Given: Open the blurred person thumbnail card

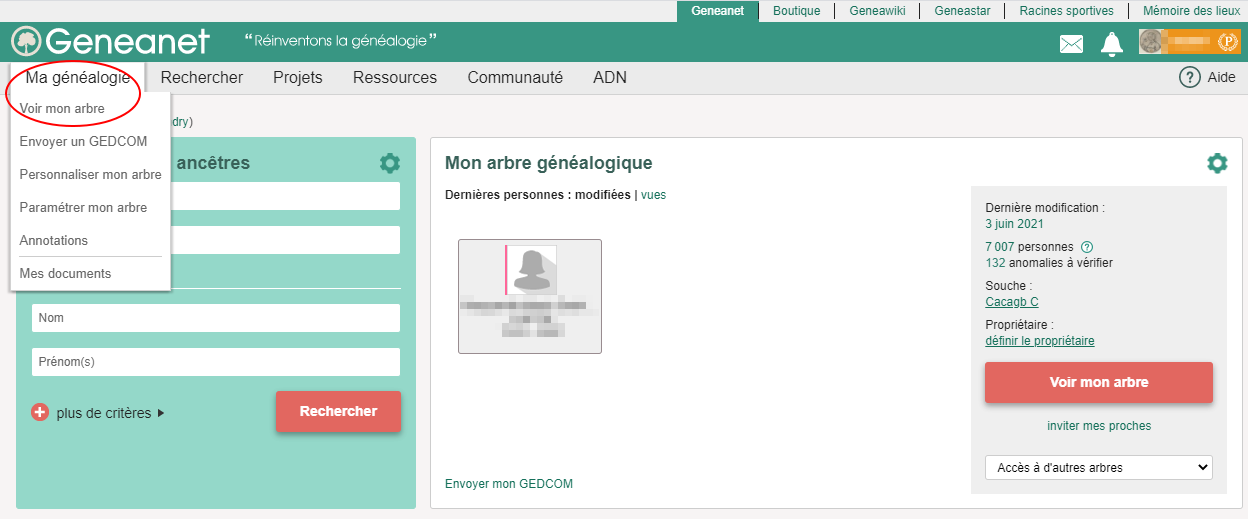Looking at the screenshot, I should click(x=529, y=296).
